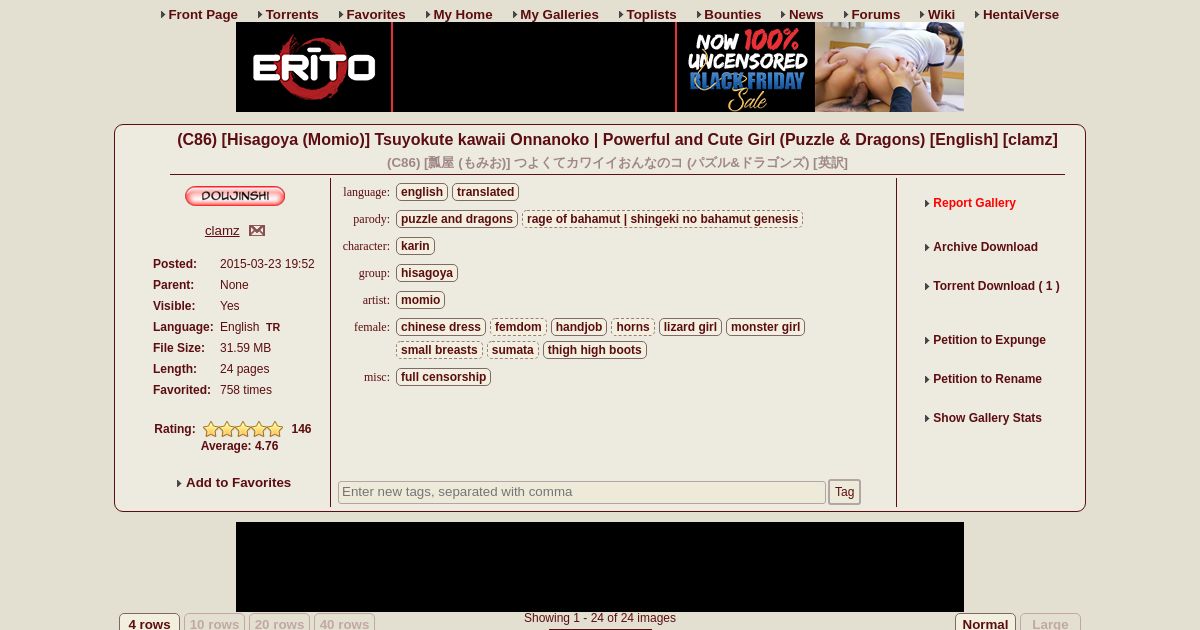Switch thumbnail size to Normal
The height and width of the screenshot is (630, 1200).
[985, 623]
